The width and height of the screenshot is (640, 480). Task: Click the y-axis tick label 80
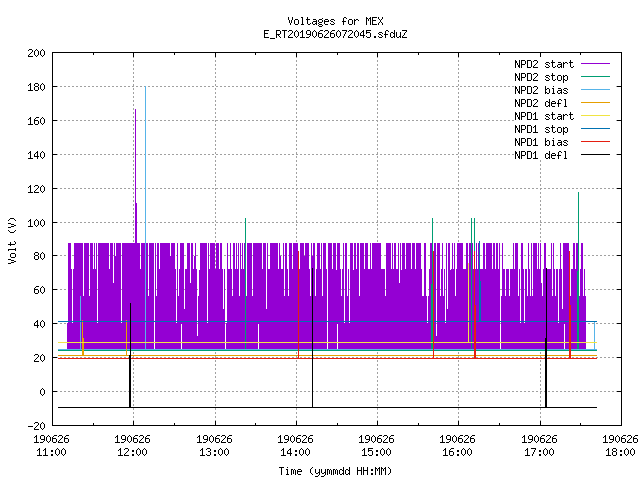(39, 256)
